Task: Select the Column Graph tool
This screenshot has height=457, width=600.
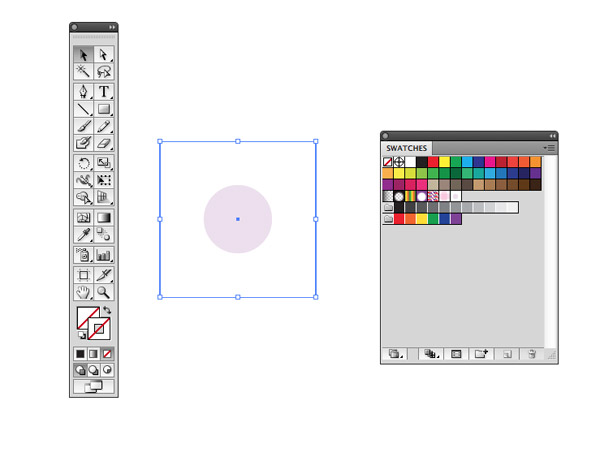Action: coord(104,255)
